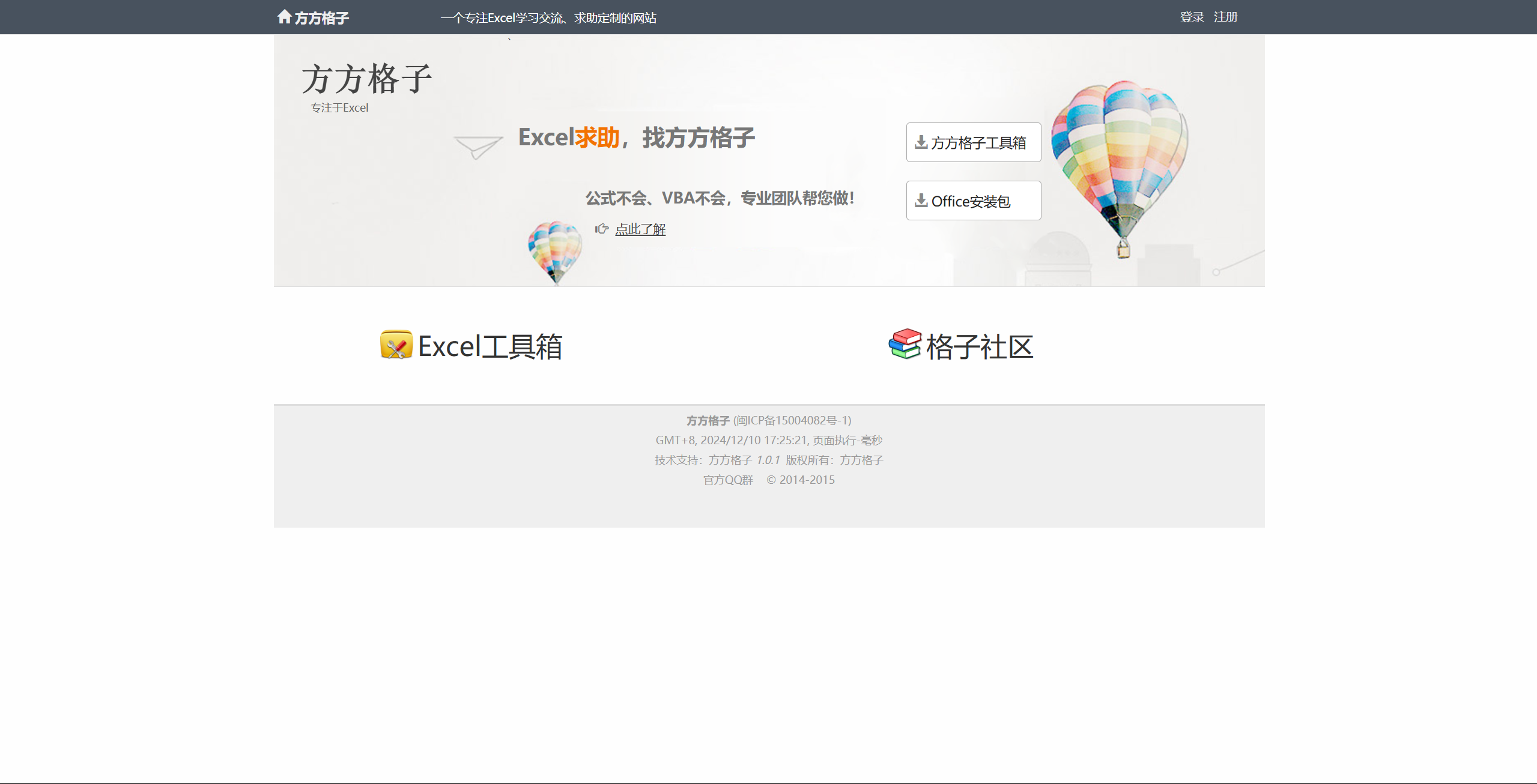Click the 闽ICP备15004082号-1 text in the footer

point(792,421)
